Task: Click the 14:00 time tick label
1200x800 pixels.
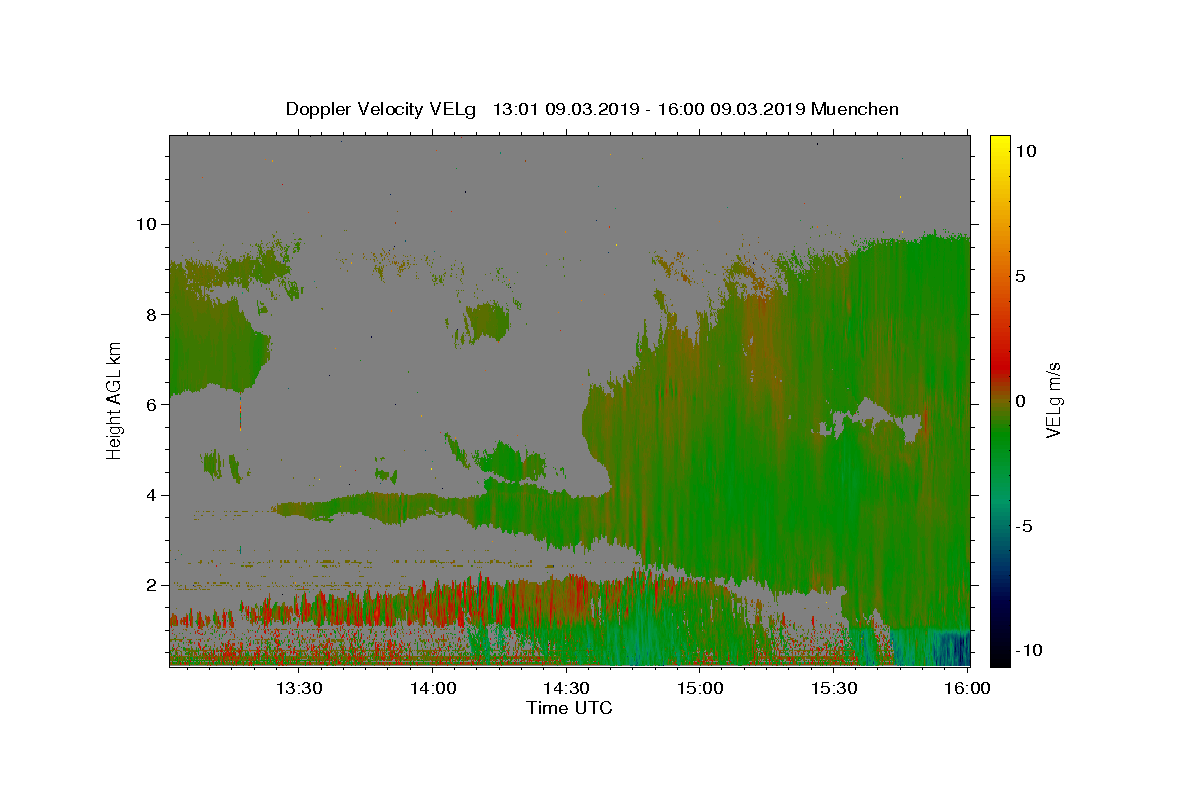Action: (x=433, y=688)
